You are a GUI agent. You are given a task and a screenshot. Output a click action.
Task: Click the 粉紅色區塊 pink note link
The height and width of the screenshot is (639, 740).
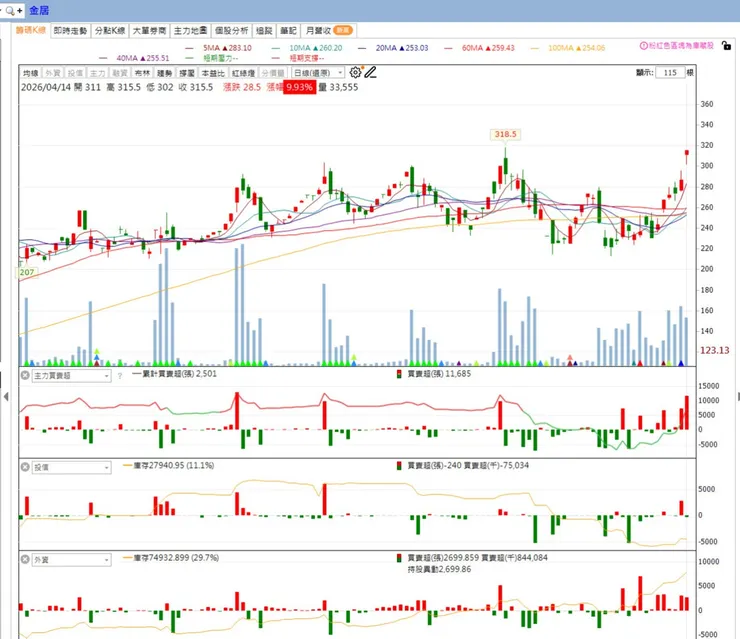(681, 46)
